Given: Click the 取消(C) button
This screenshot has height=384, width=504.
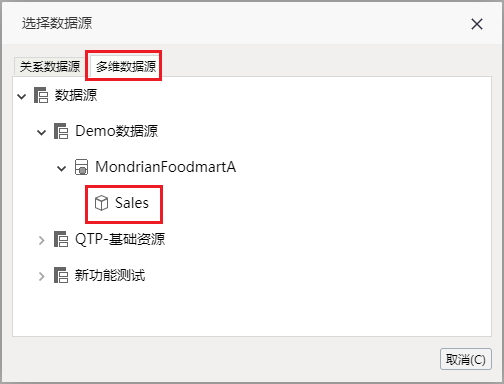Looking at the screenshot, I should point(466,359).
